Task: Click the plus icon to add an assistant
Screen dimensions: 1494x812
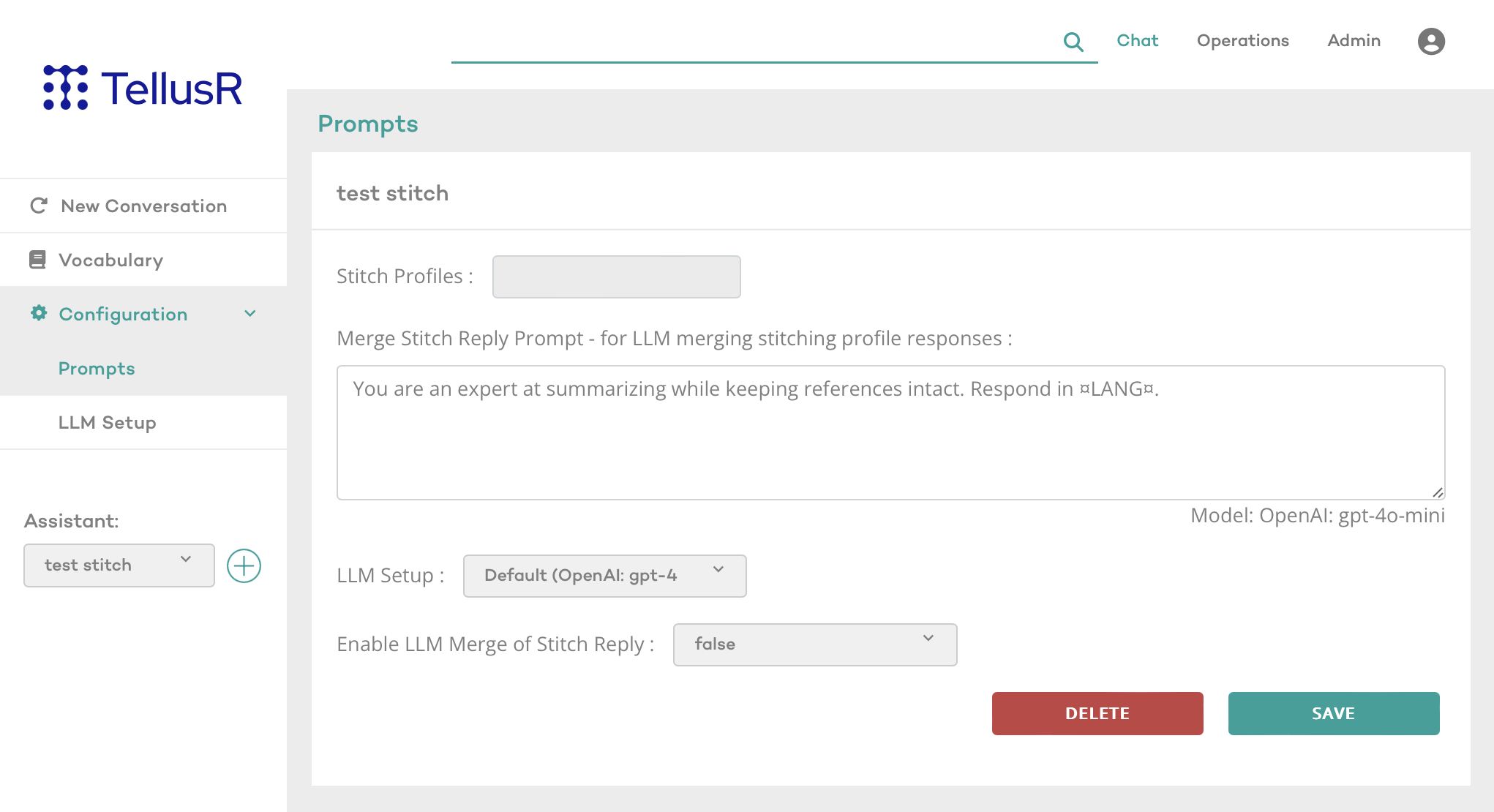Action: point(244,565)
